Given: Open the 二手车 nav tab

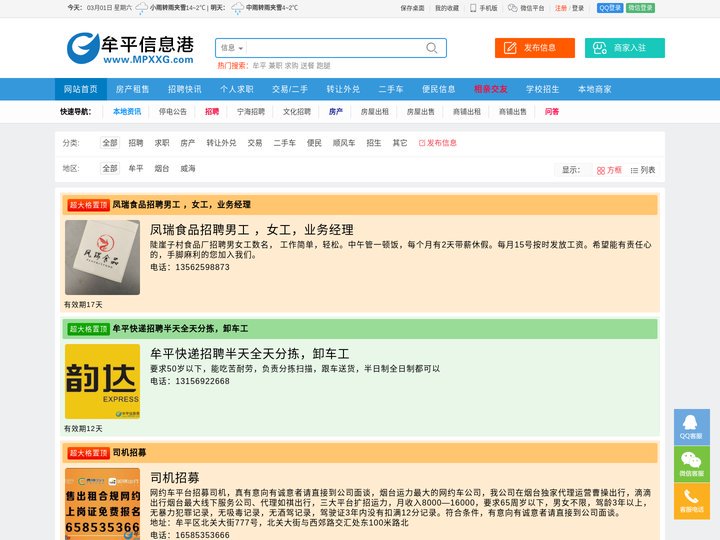Looking at the screenshot, I should [391, 89].
